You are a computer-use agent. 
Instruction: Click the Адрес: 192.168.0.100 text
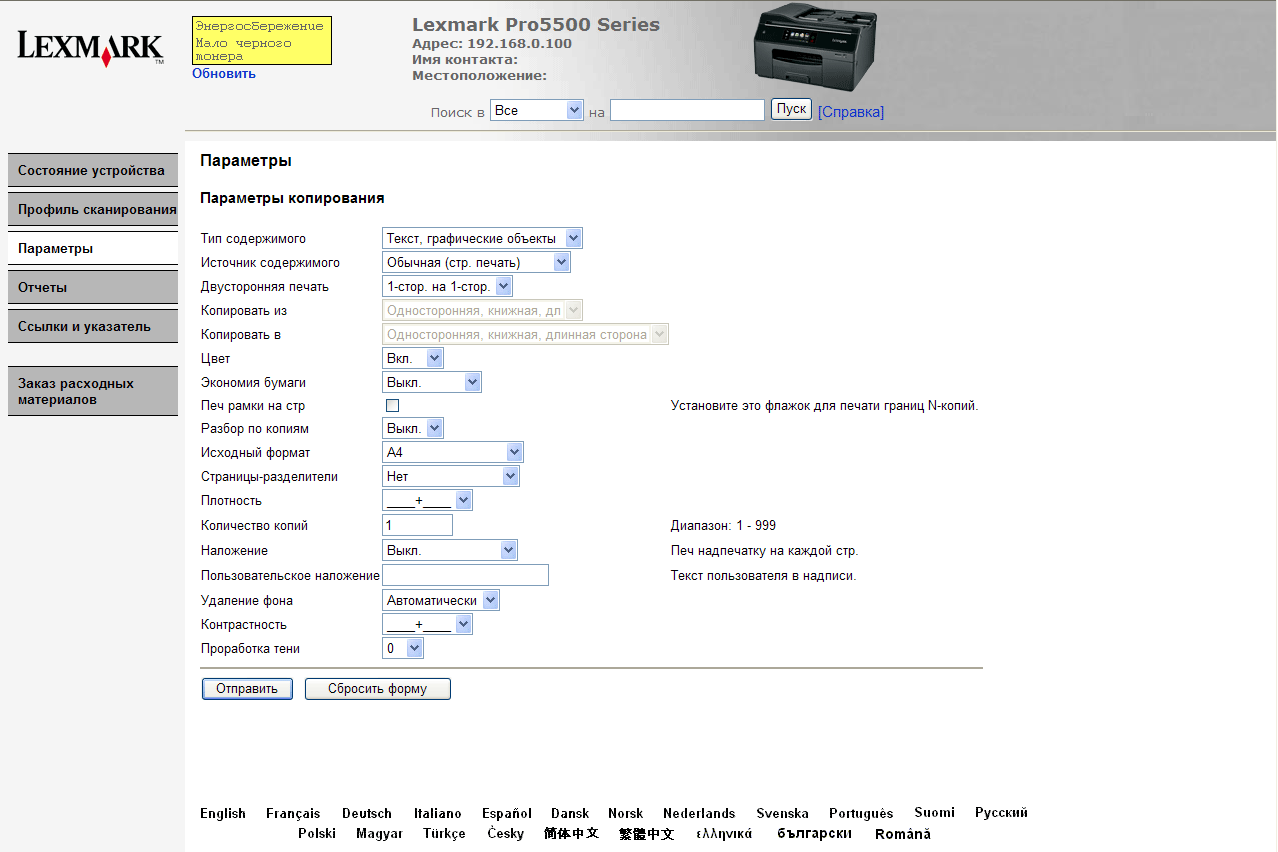[492, 44]
